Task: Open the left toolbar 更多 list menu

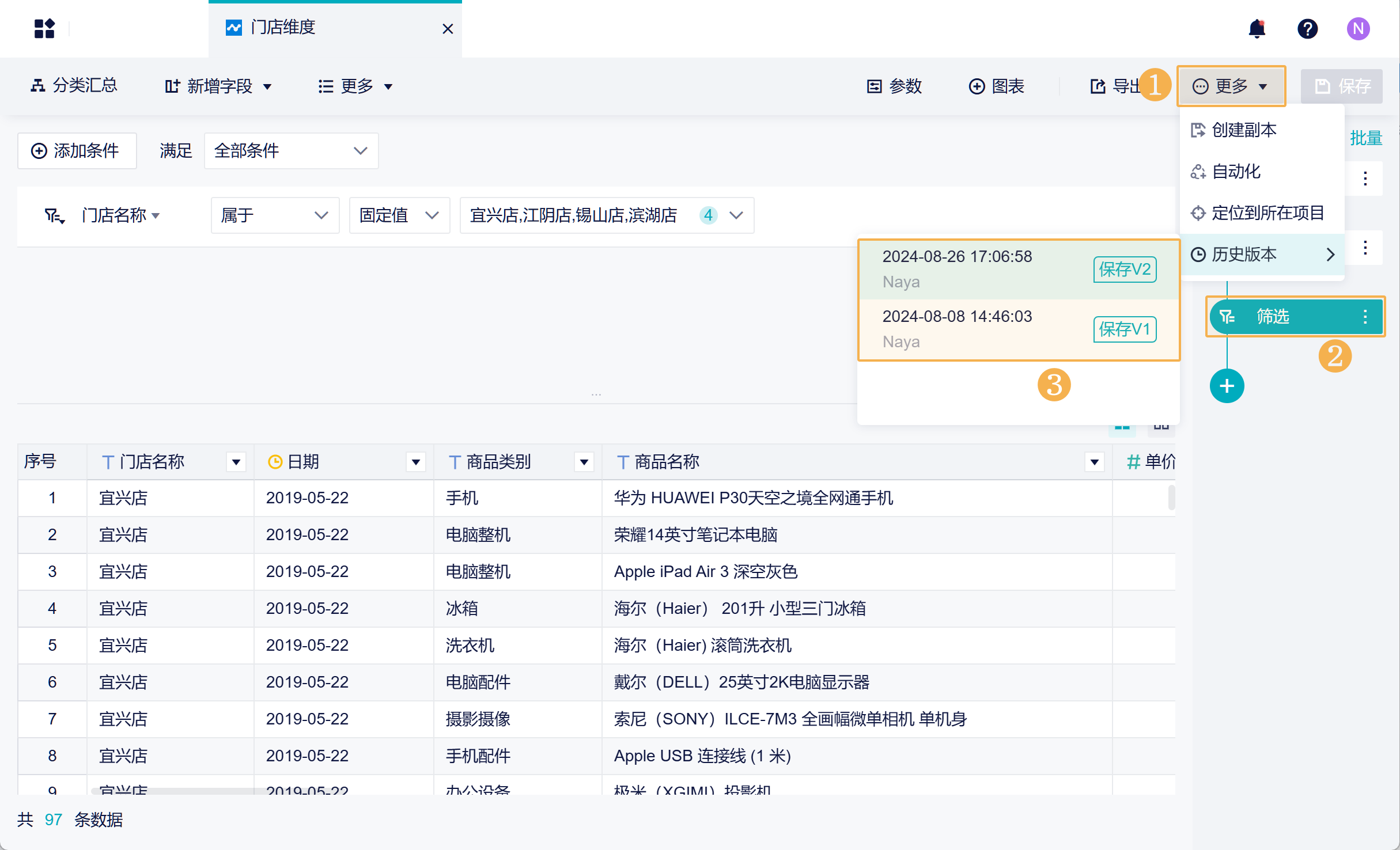Action: pos(355,86)
